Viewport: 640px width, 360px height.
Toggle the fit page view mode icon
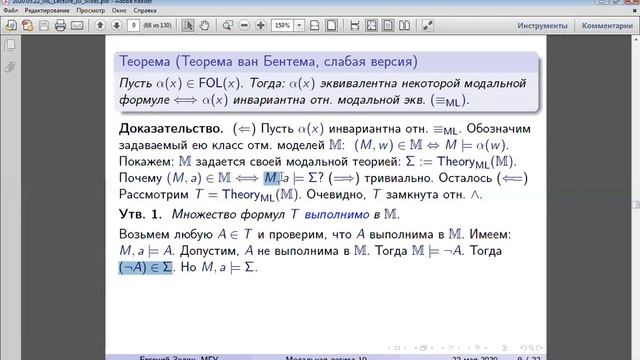pos(371,26)
